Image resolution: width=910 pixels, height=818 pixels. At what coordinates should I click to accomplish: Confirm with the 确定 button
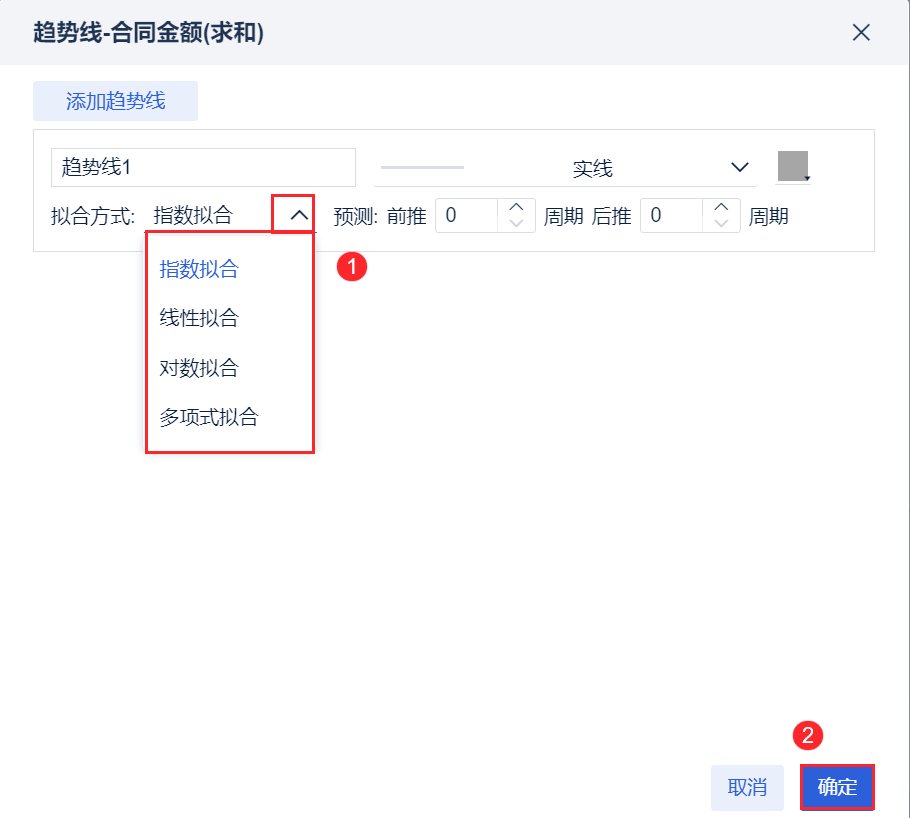(837, 787)
